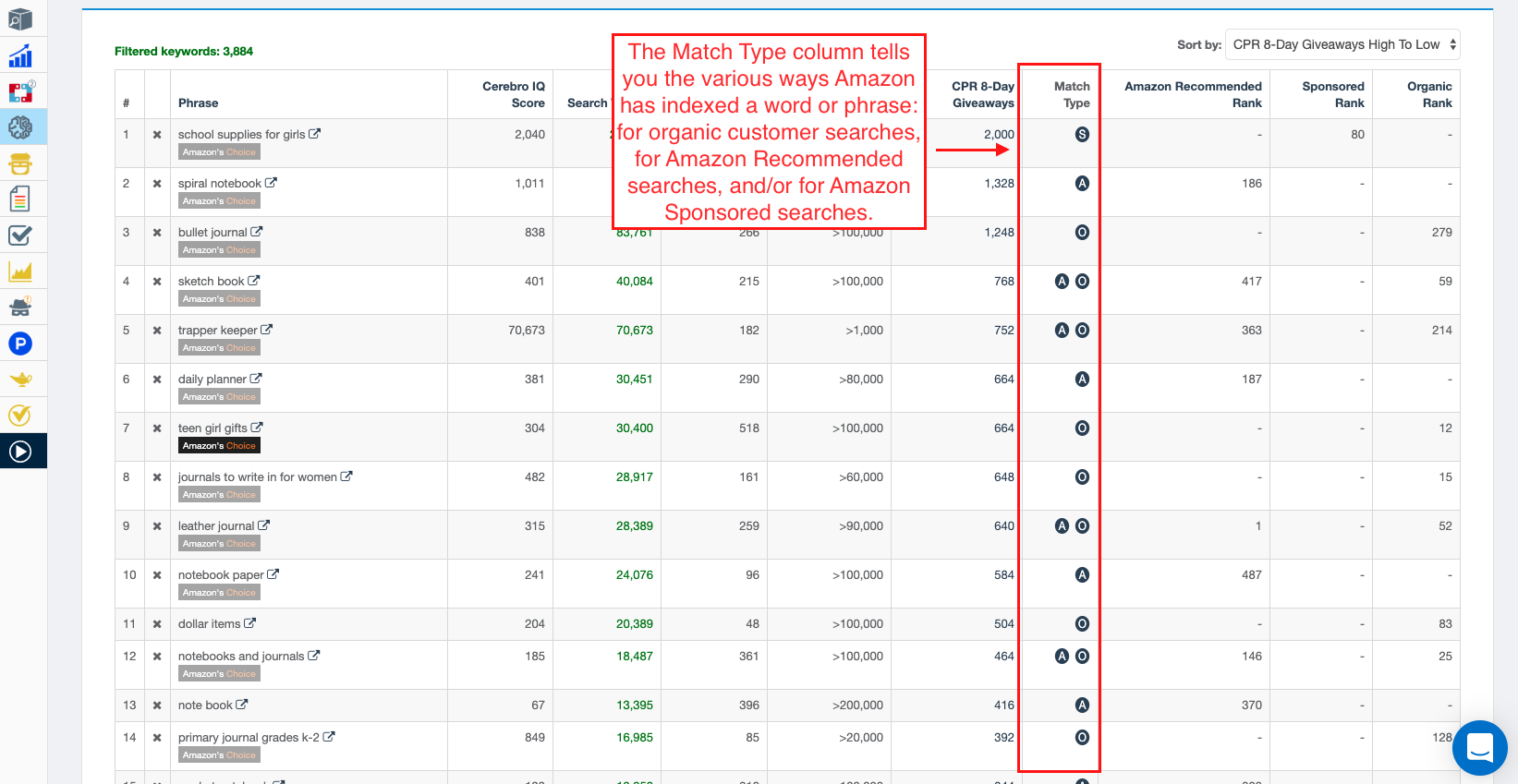Screen dimensions: 1518x784
Task: Click the A badge in the sketch book row
Action: pyautogui.click(x=1062, y=282)
